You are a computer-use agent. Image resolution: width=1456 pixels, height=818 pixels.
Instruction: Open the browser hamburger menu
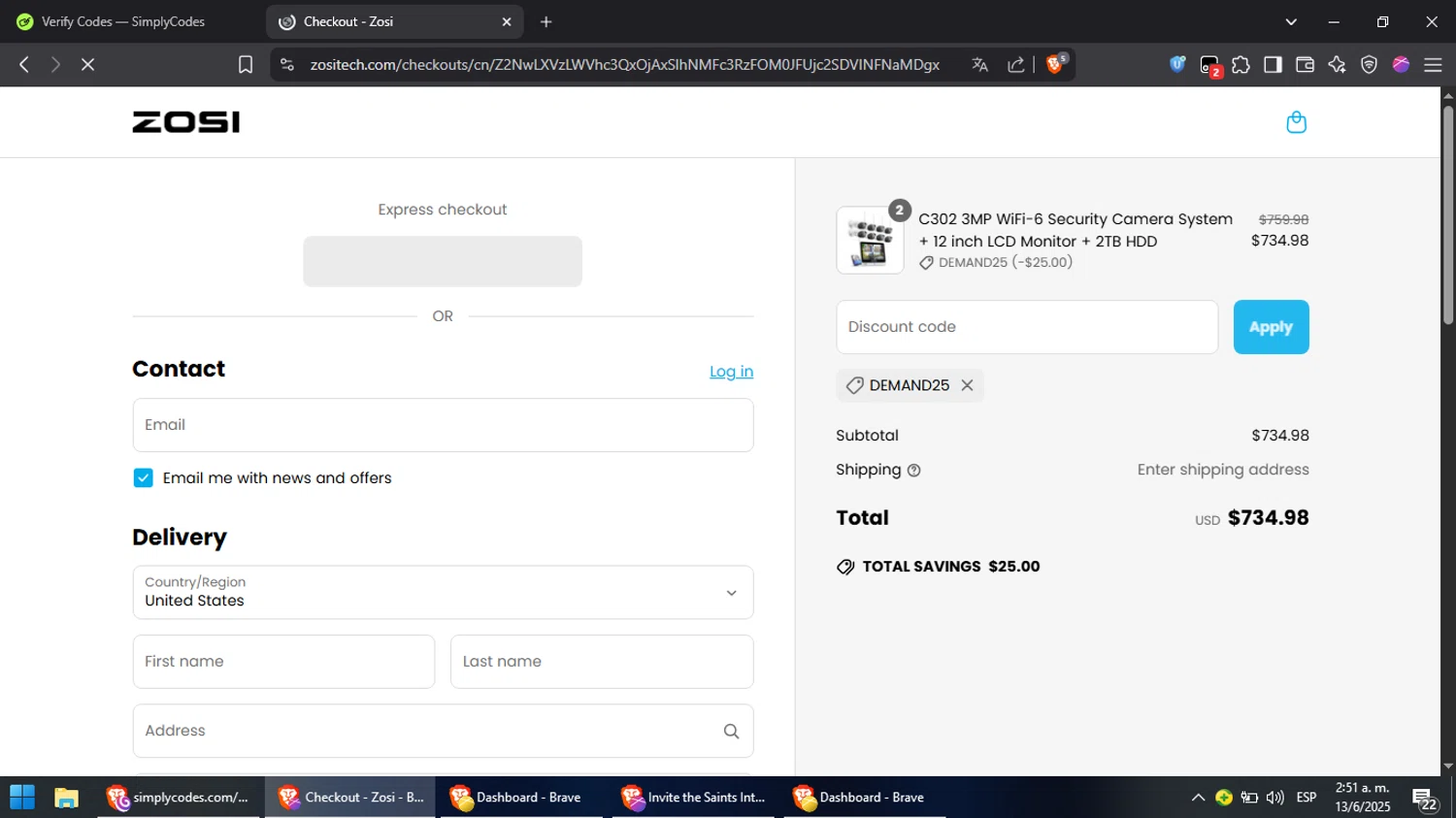(1433, 64)
